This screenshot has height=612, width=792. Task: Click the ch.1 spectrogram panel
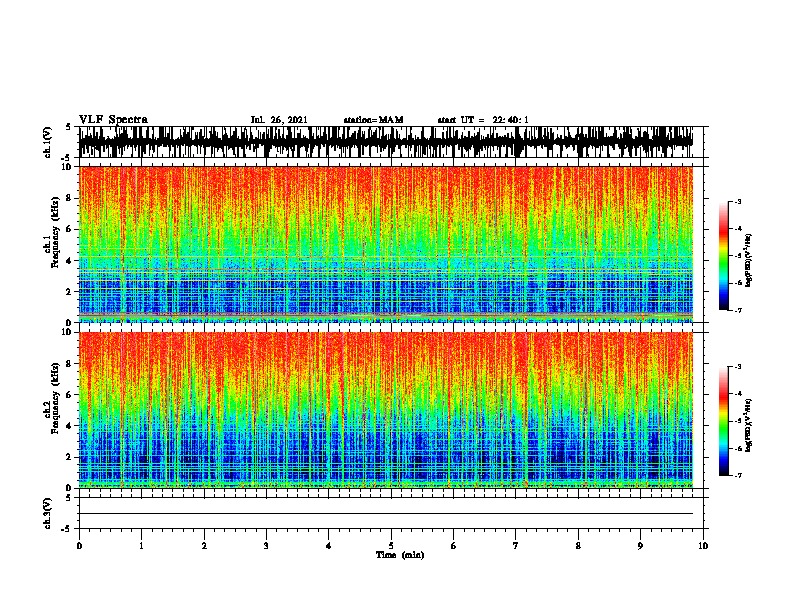click(x=386, y=244)
